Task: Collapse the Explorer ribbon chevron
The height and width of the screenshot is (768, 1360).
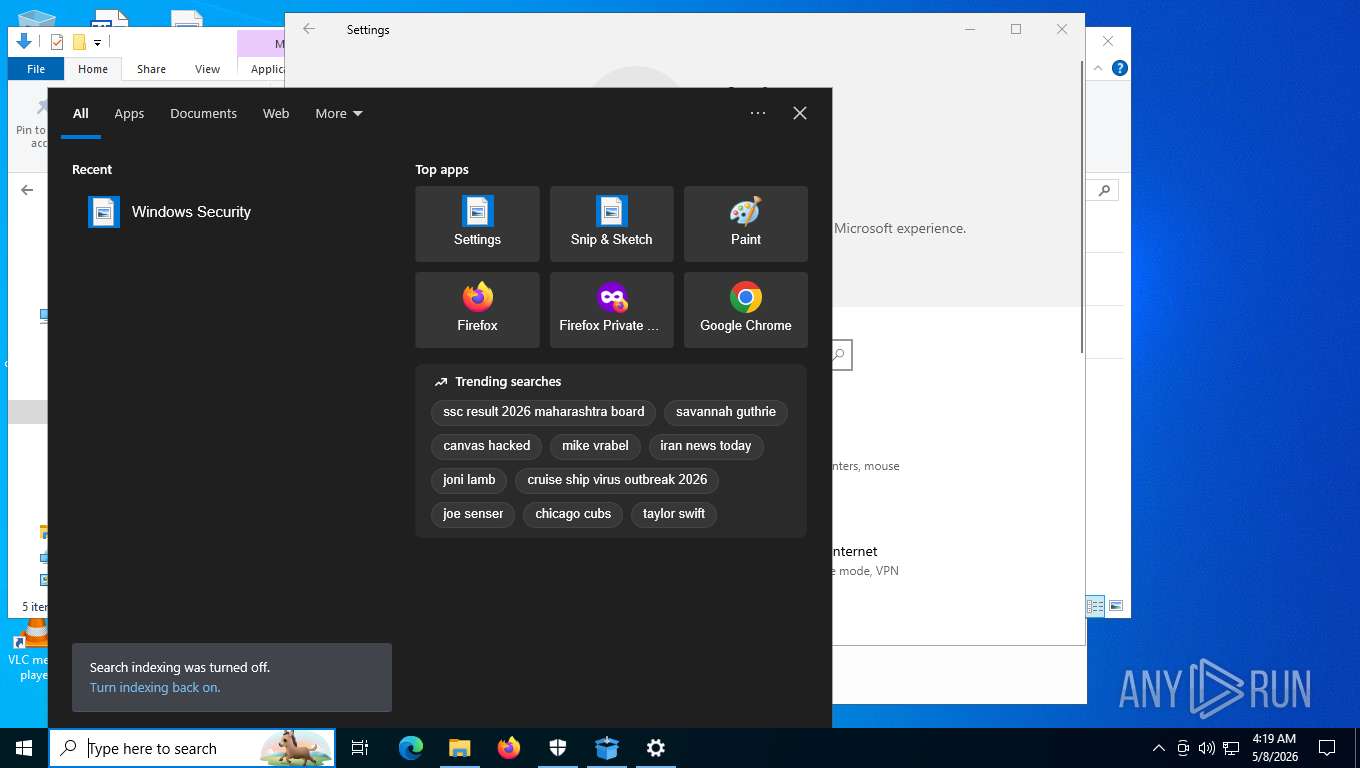Action: click(1098, 68)
